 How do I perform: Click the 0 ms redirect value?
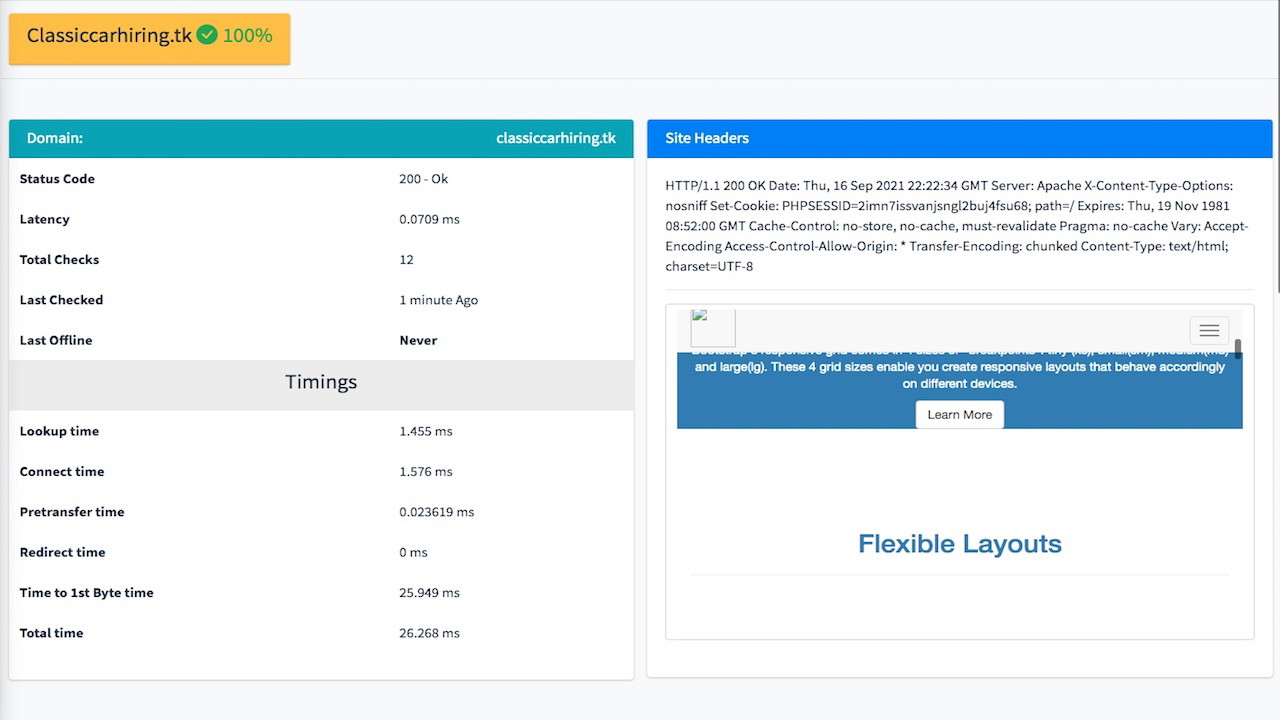tap(413, 552)
